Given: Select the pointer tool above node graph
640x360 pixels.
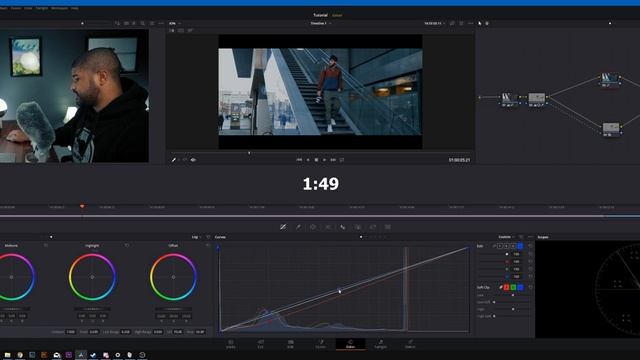Looking at the screenshot, I should coord(480,23).
